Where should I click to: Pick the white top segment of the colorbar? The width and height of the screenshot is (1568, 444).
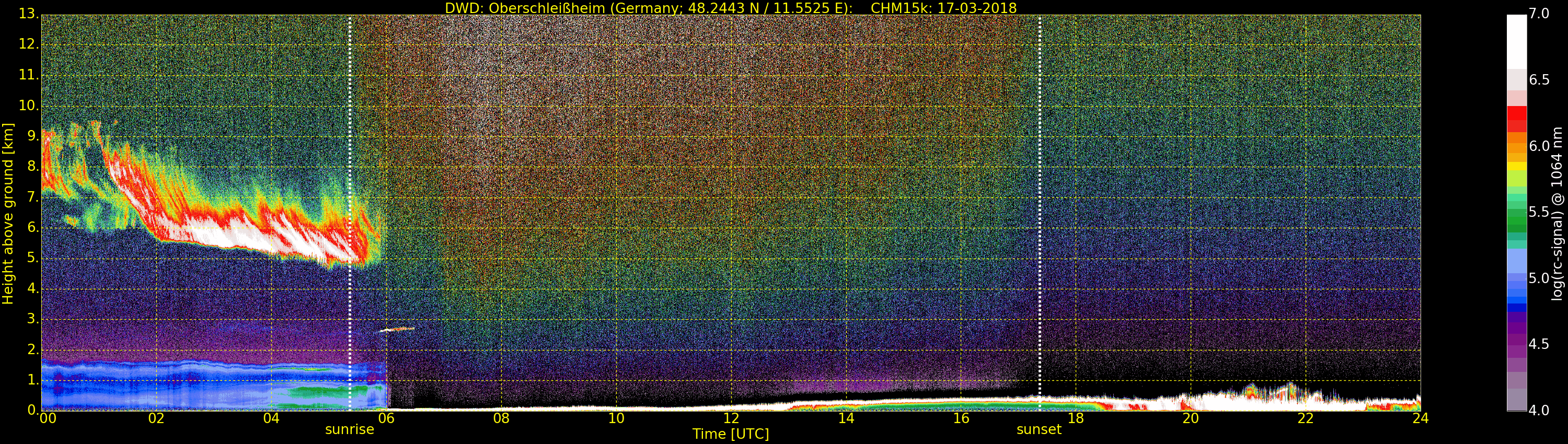(x=1516, y=41)
